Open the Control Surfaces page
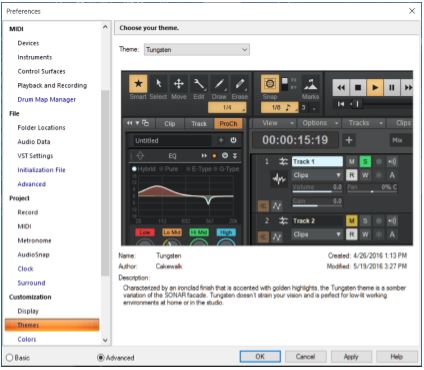The height and width of the screenshot is (370, 424). 41,71
